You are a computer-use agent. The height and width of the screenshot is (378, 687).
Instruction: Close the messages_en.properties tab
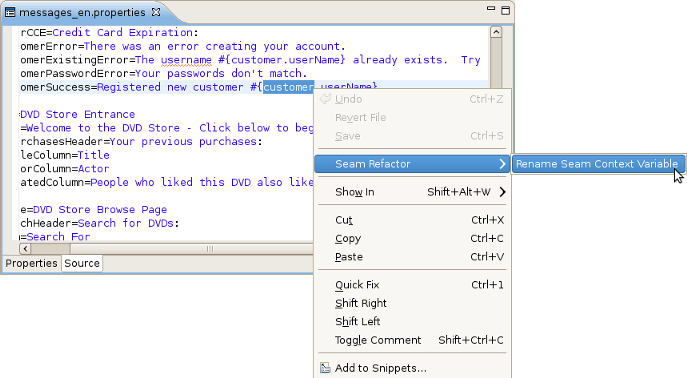click(x=156, y=12)
